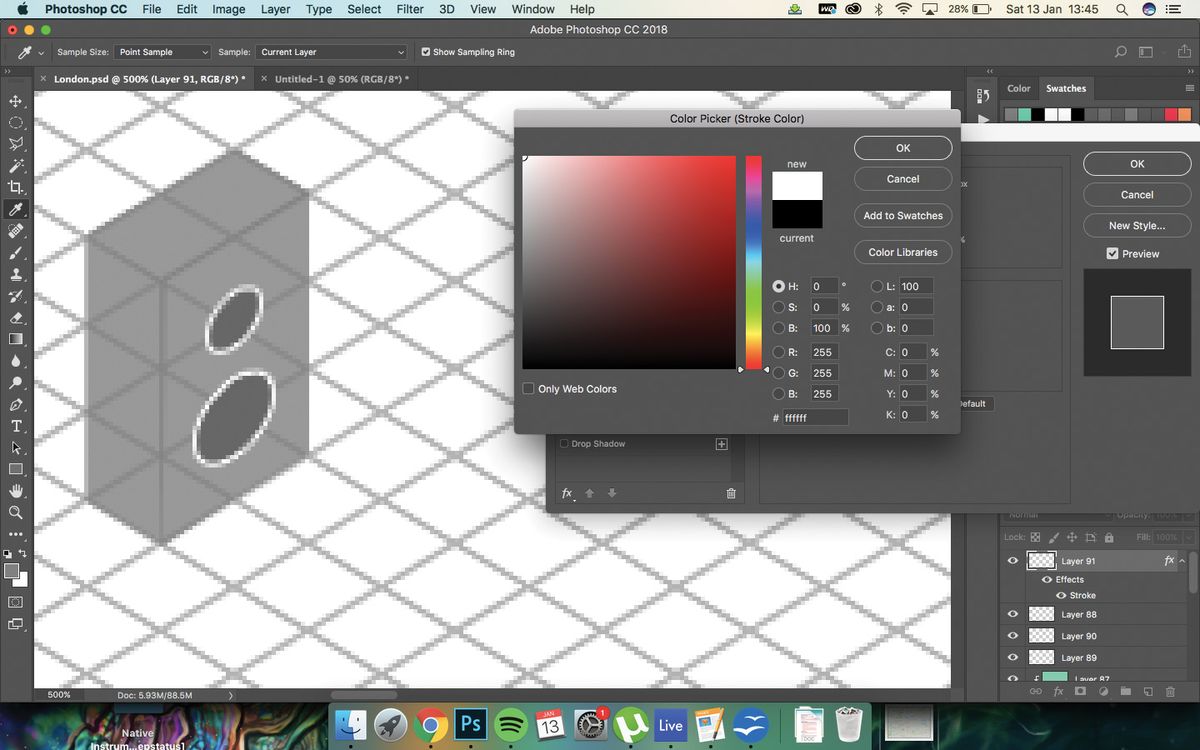This screenshot has width=1200, height=750.
Task: Select the Gradient tool
Action: point(15,339)
